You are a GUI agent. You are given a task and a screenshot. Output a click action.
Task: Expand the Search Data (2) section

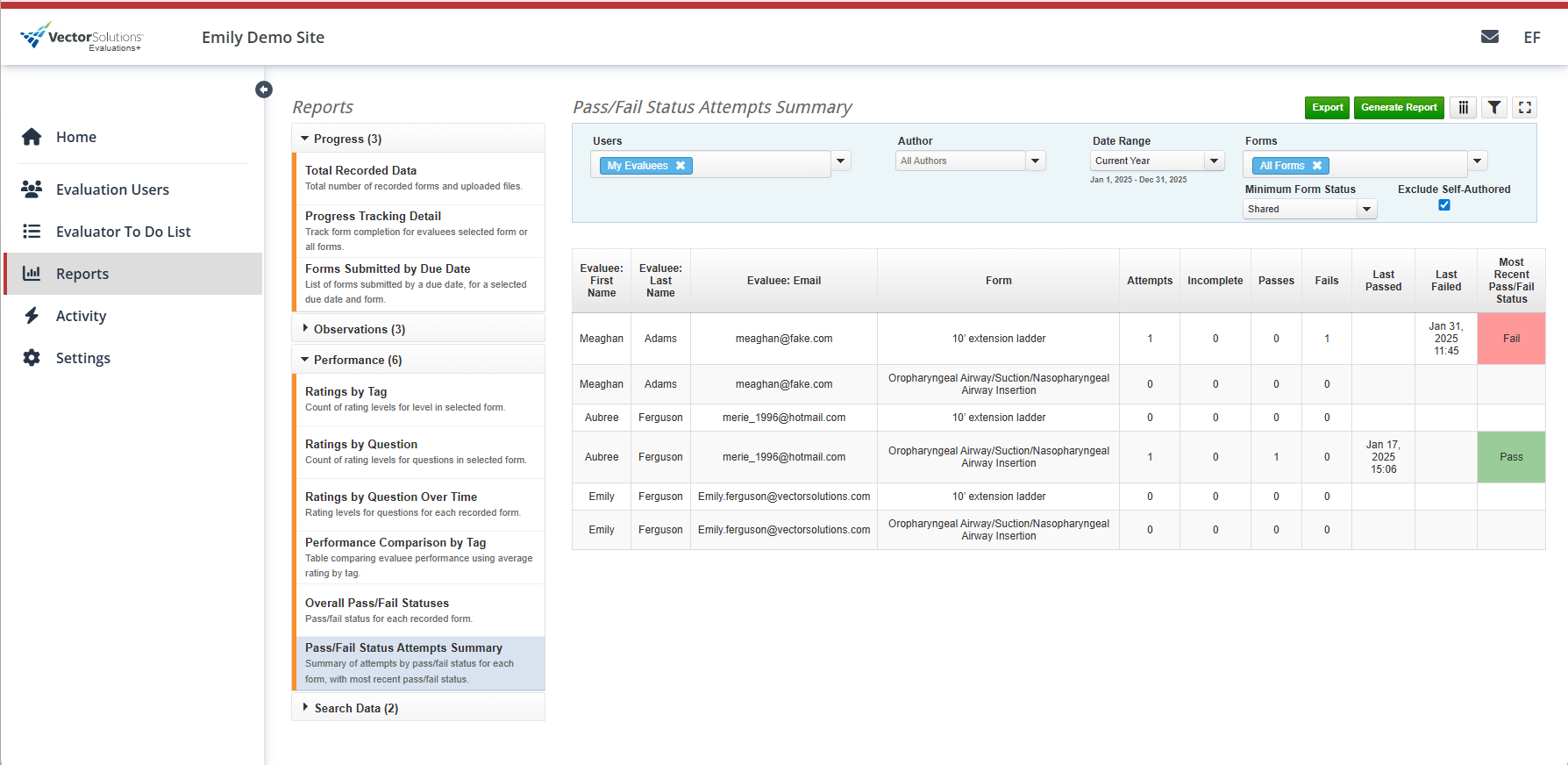418,708
